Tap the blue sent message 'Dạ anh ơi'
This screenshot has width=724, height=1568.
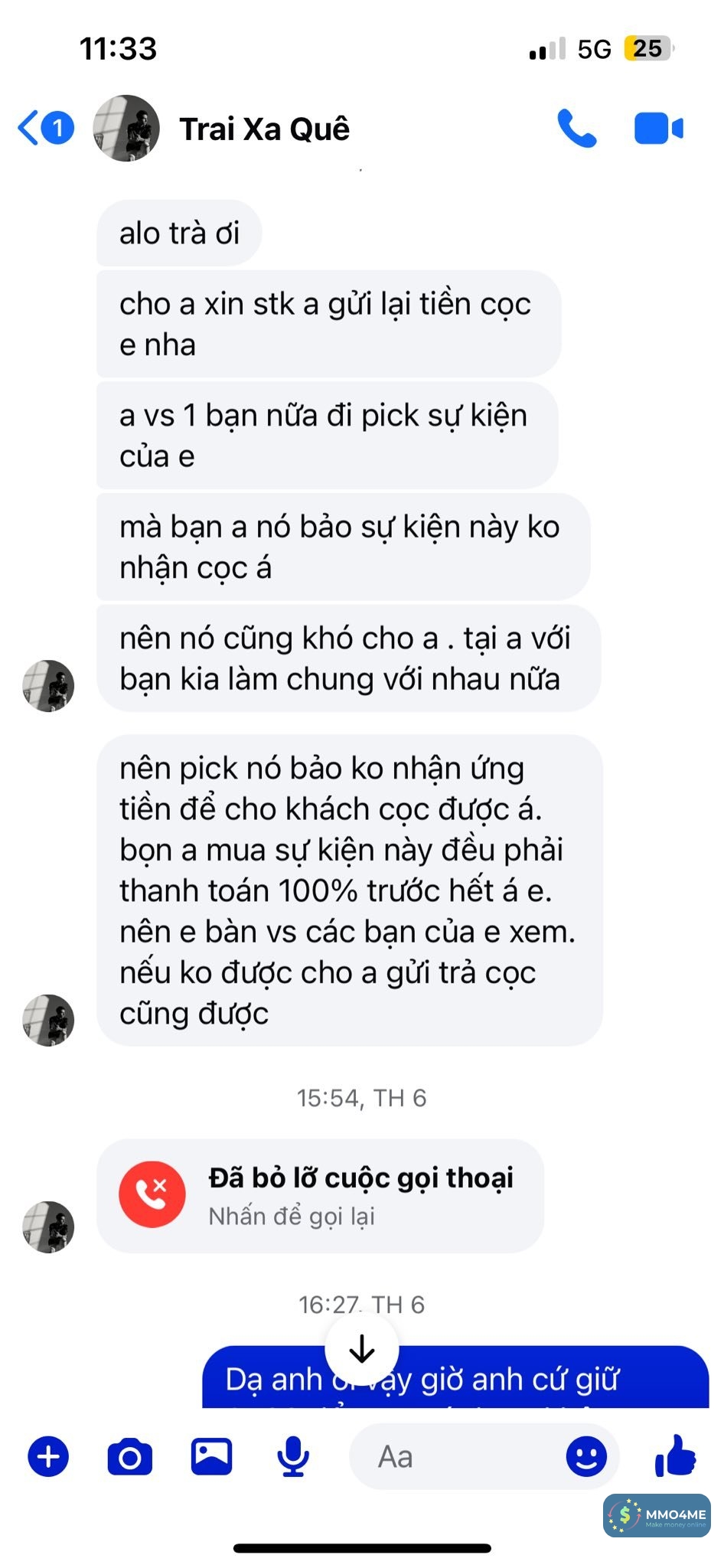pyautogui.click(x=455, y=1377)
